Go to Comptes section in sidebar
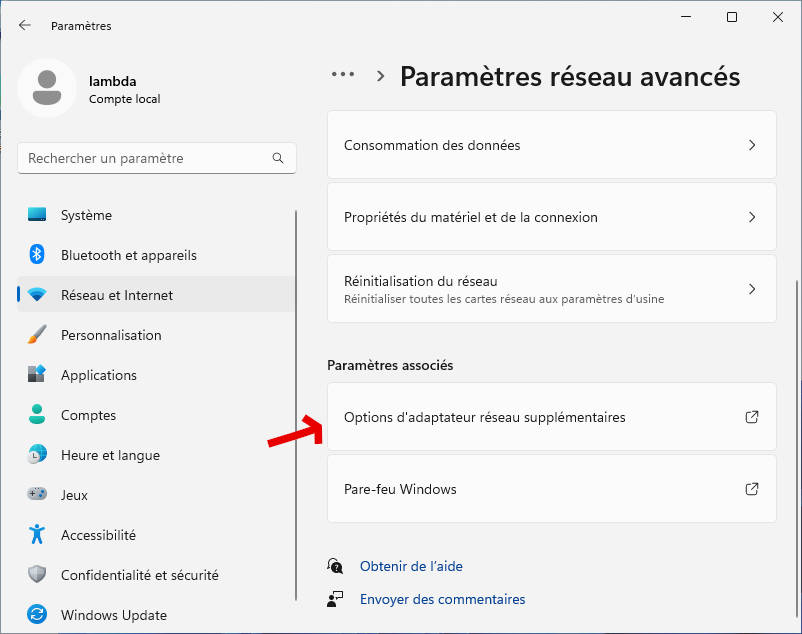This screenshot has width=802, height=634. (x=88, y=415)
